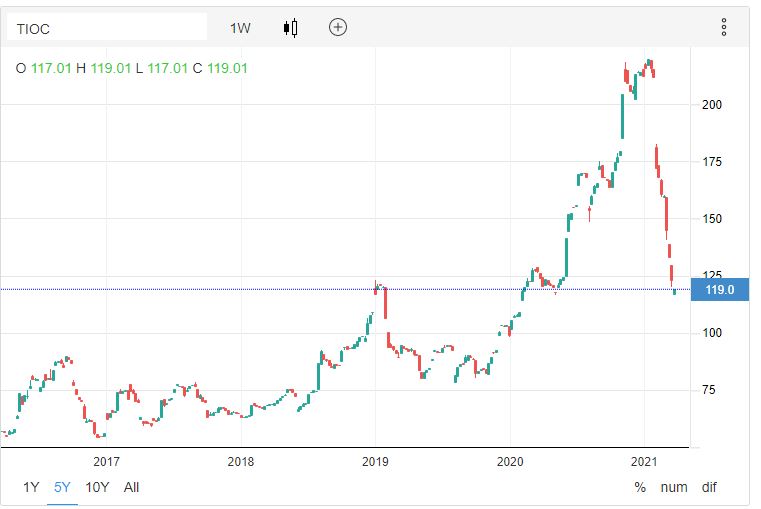Click the 200 price axis label

[712, 104]
